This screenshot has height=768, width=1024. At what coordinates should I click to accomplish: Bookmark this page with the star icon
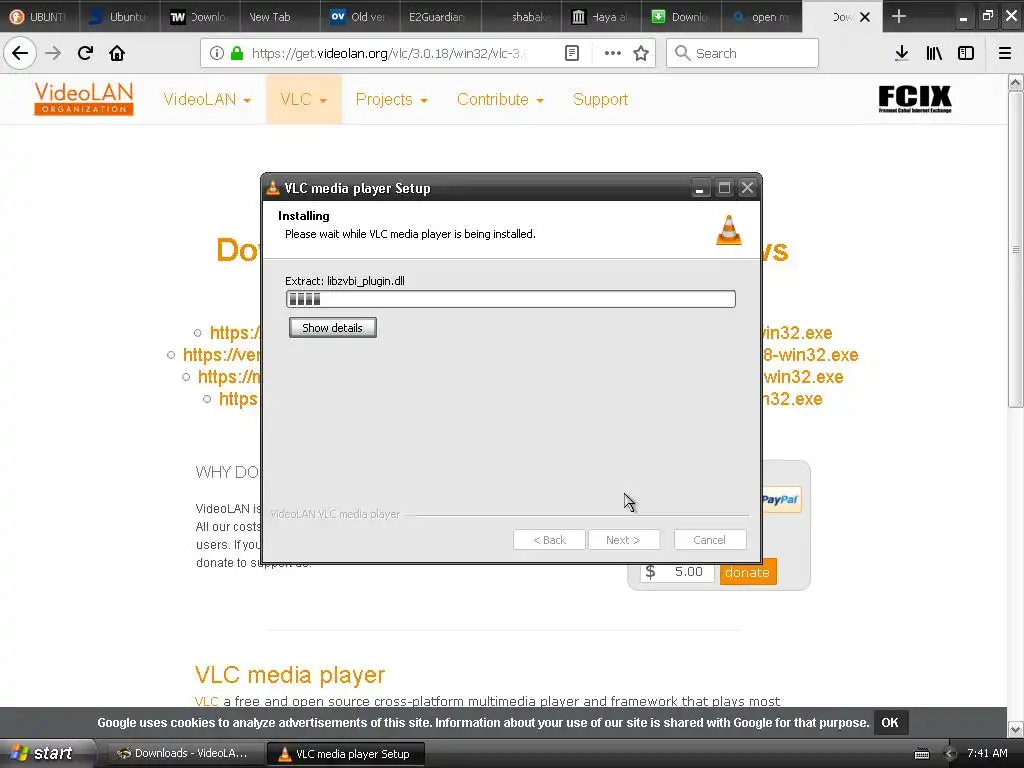pyautogui.click(x=641, y=53)
